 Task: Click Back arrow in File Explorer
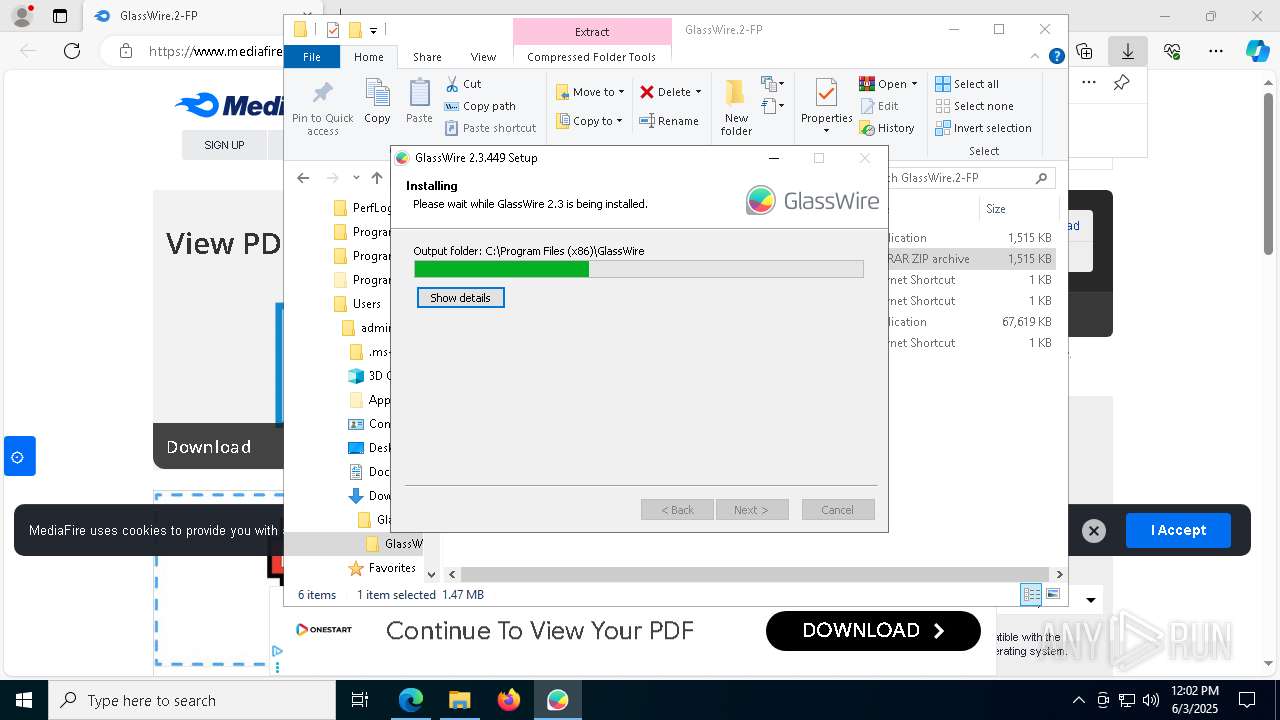[303, 178]
